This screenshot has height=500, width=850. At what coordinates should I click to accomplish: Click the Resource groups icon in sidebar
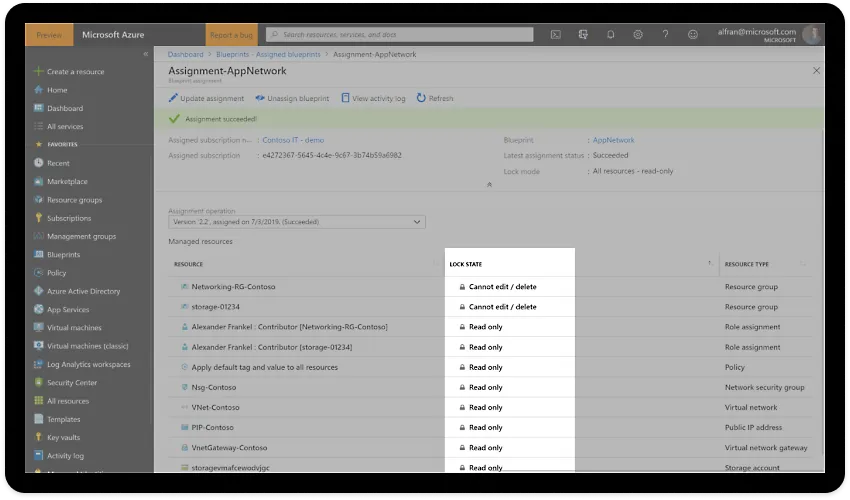pyautogui.click(x=38, y=200)
